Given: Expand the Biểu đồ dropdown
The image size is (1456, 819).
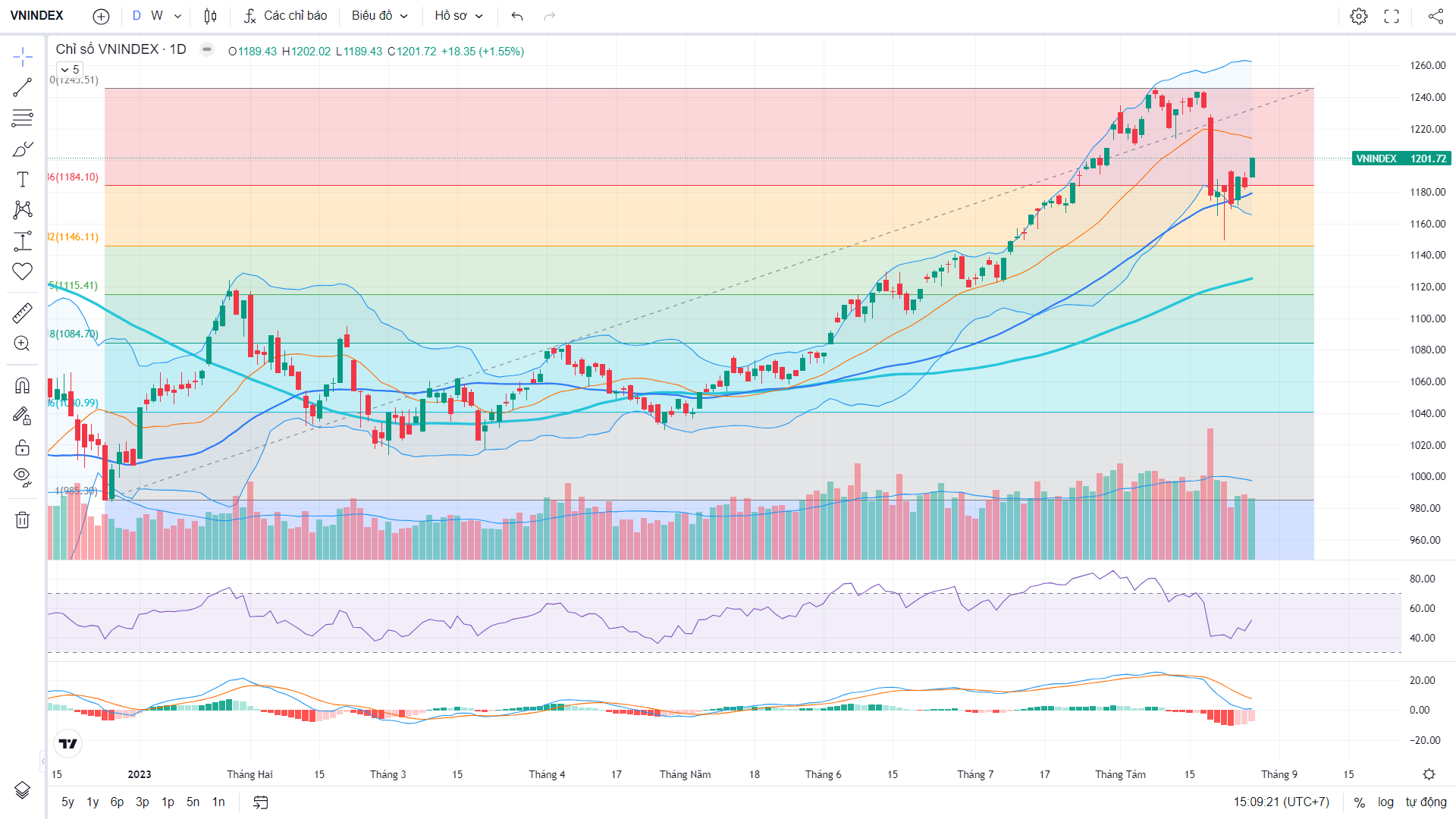Looking at the screenshot, I should click(x=380, y=16).
